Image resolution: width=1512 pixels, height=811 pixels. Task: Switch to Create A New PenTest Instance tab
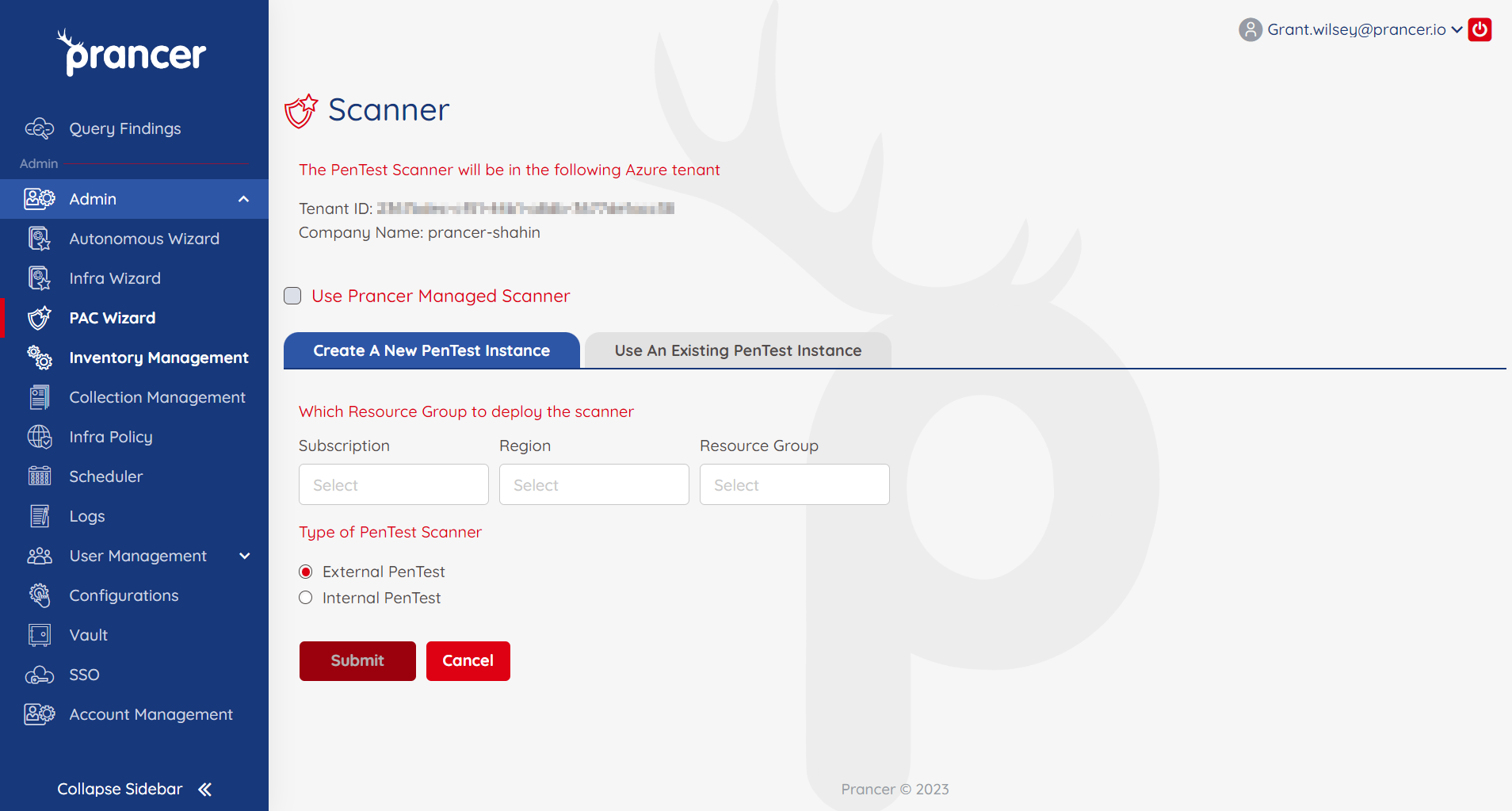pos(432,350)
